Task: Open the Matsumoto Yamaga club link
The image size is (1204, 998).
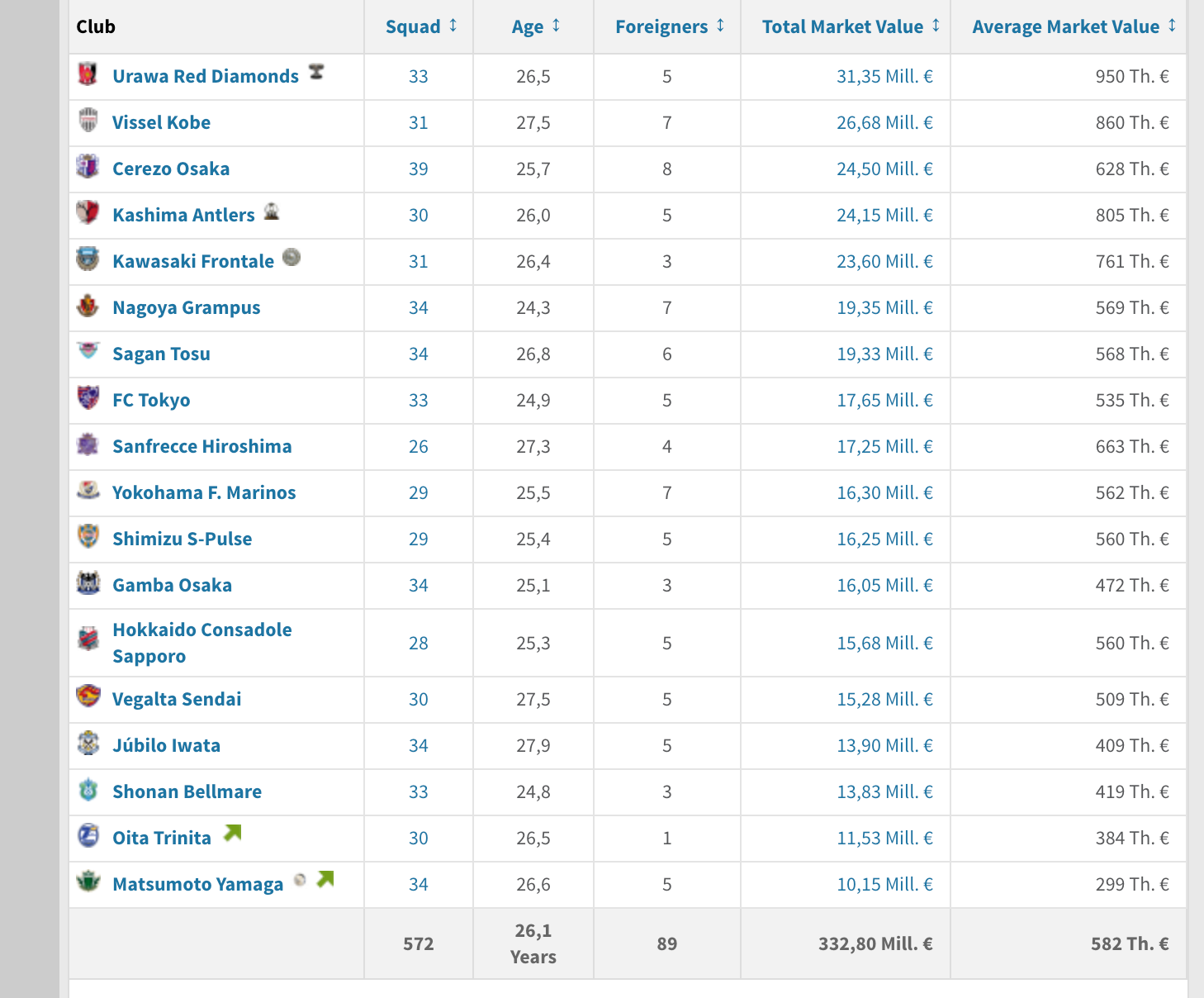Action: tap(197, 884)
